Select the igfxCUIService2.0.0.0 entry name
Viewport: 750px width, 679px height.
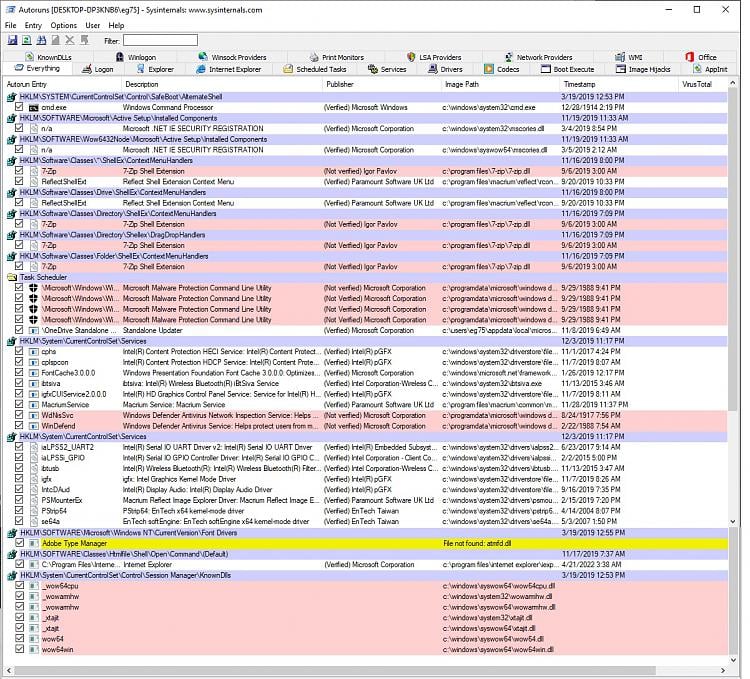(74, 394)
